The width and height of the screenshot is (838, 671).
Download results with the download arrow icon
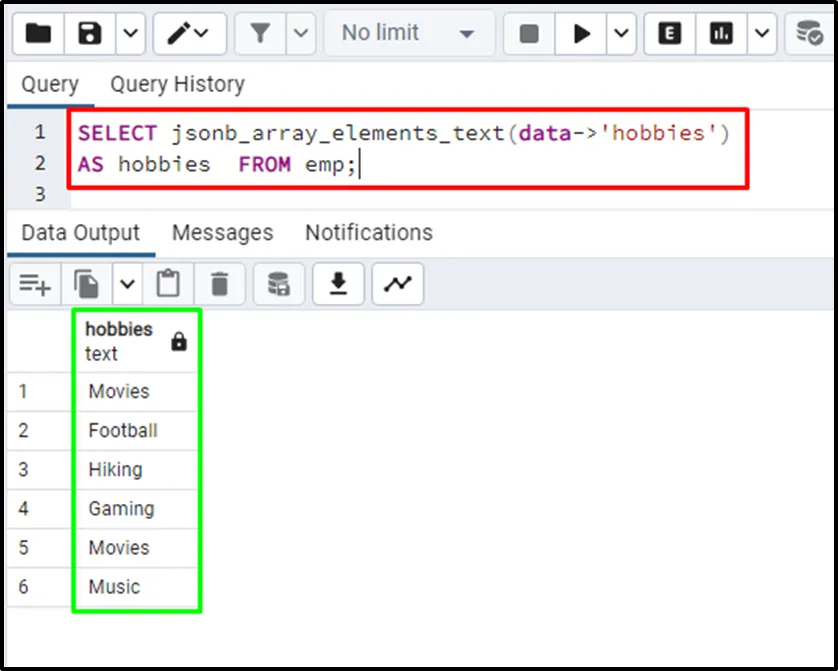(339, 285)
